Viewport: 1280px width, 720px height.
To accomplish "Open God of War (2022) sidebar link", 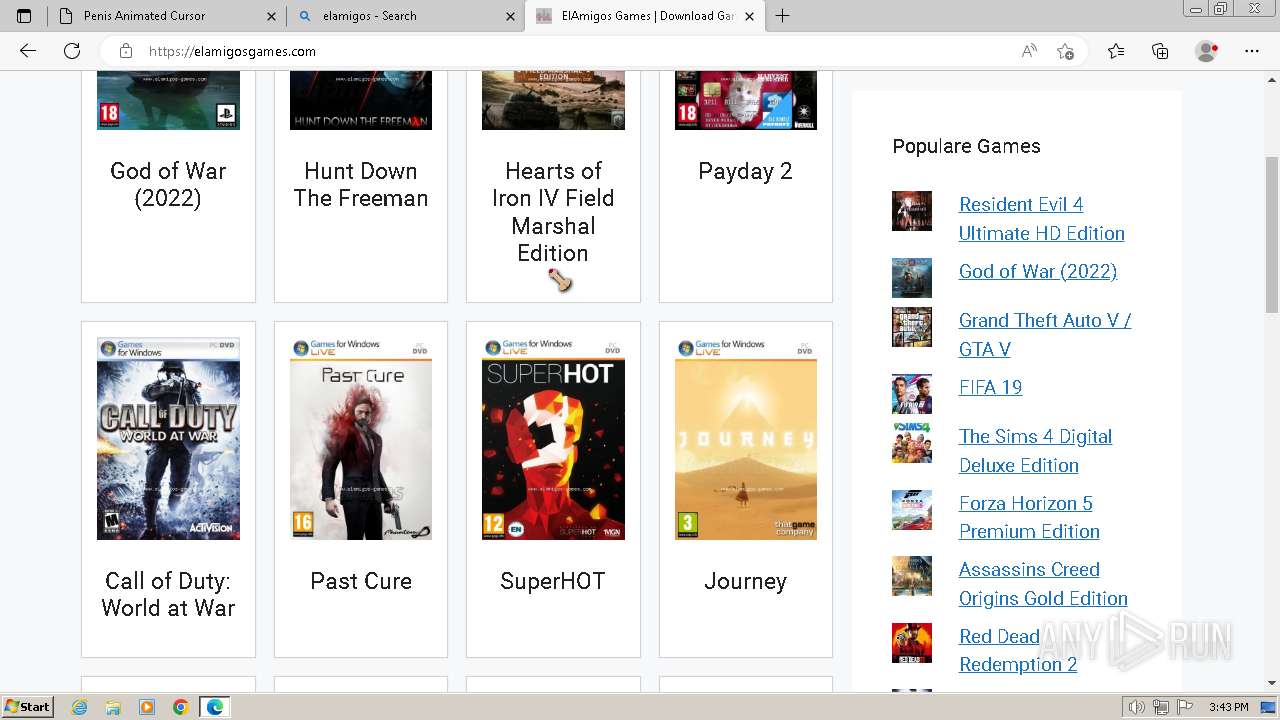I will point(1038,271).
